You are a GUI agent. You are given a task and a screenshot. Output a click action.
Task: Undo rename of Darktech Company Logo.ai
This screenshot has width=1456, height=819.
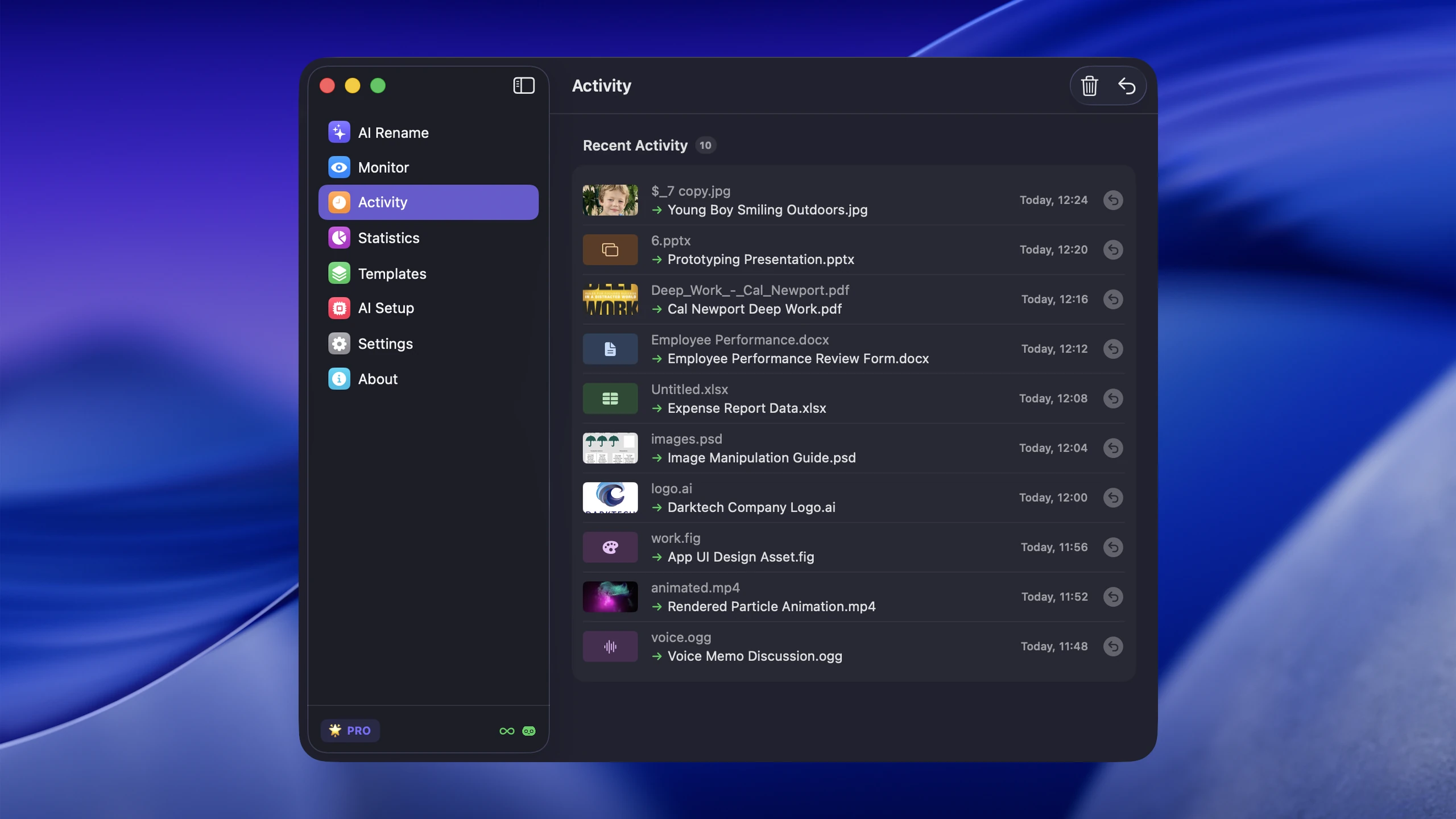click(1113, 498)
